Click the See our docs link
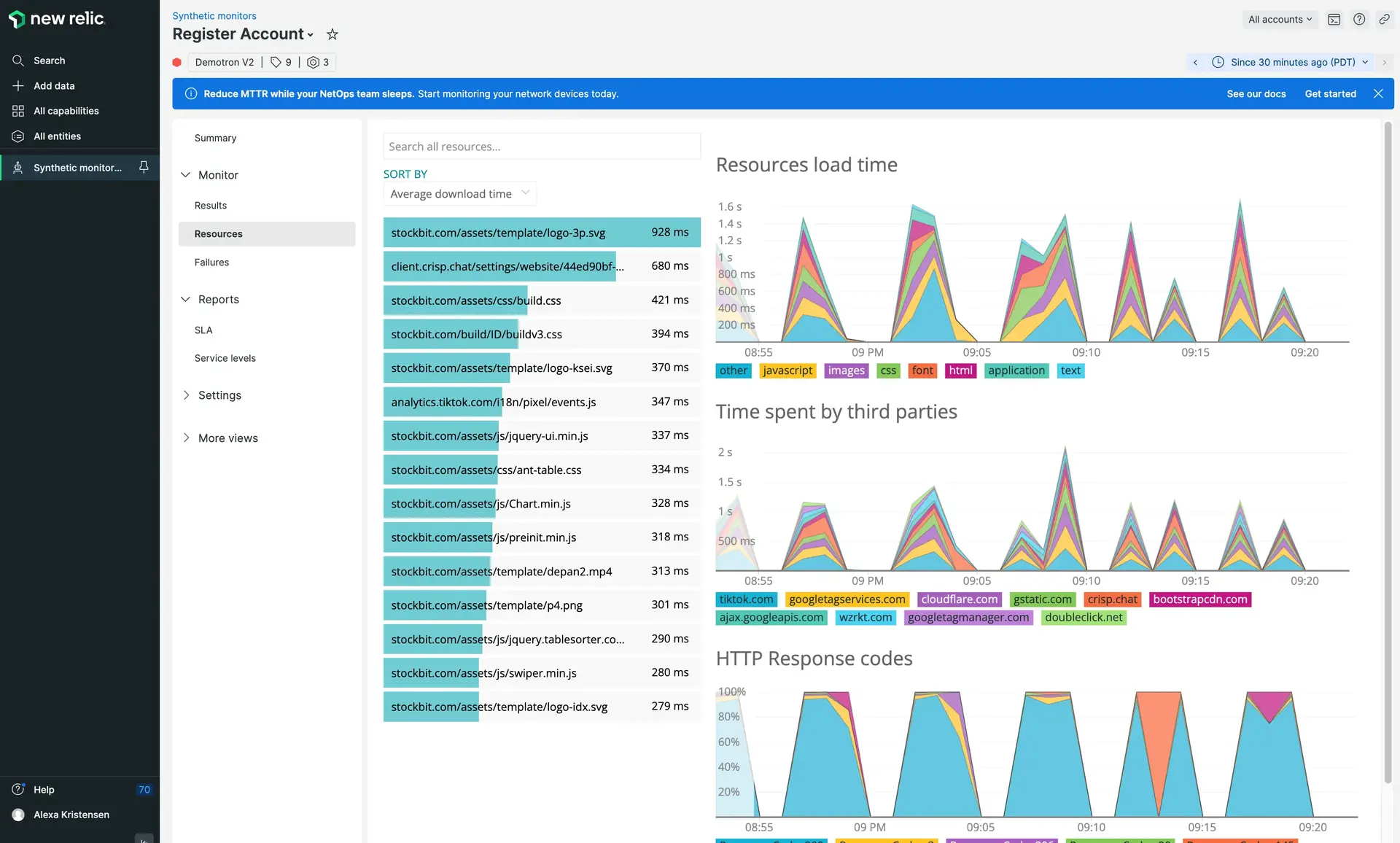 tap(1256, 94)
